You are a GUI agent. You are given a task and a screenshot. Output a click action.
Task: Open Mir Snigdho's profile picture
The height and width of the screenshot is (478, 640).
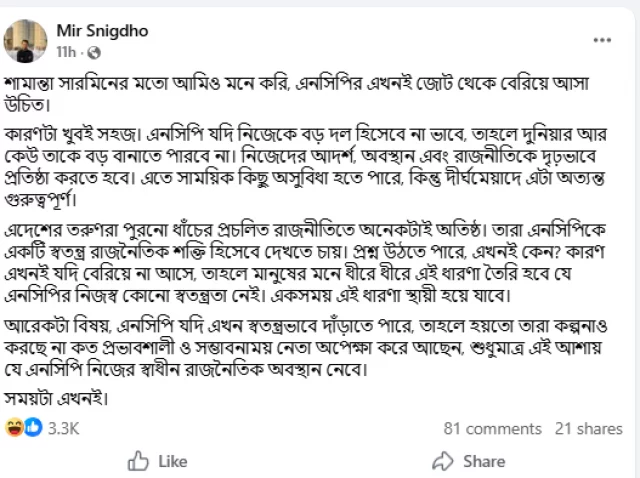(25, 41)
